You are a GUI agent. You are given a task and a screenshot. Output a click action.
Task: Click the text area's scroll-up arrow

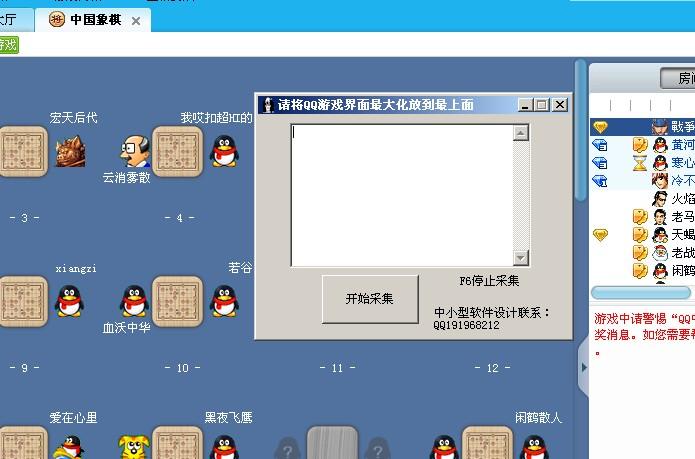[x=521, y=133]
